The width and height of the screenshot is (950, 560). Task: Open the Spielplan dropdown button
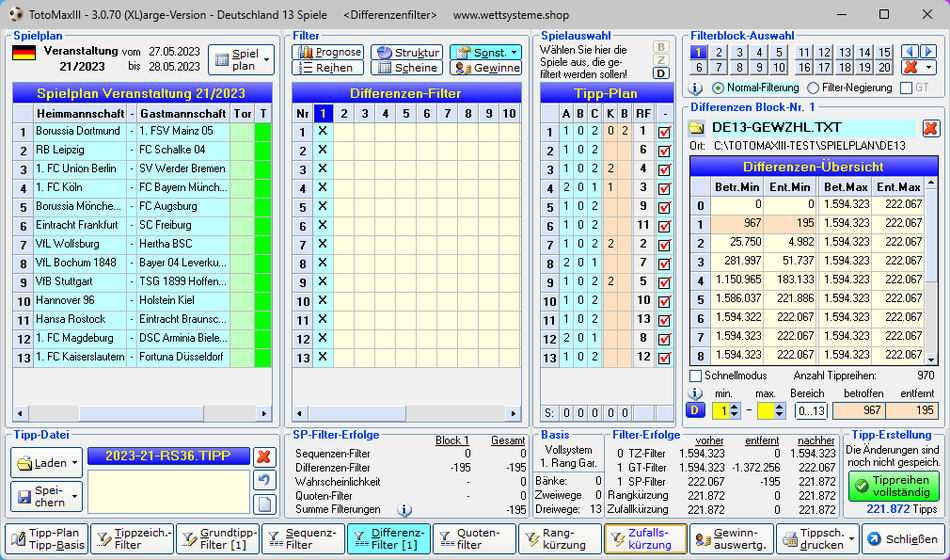[x=241, y=59]
